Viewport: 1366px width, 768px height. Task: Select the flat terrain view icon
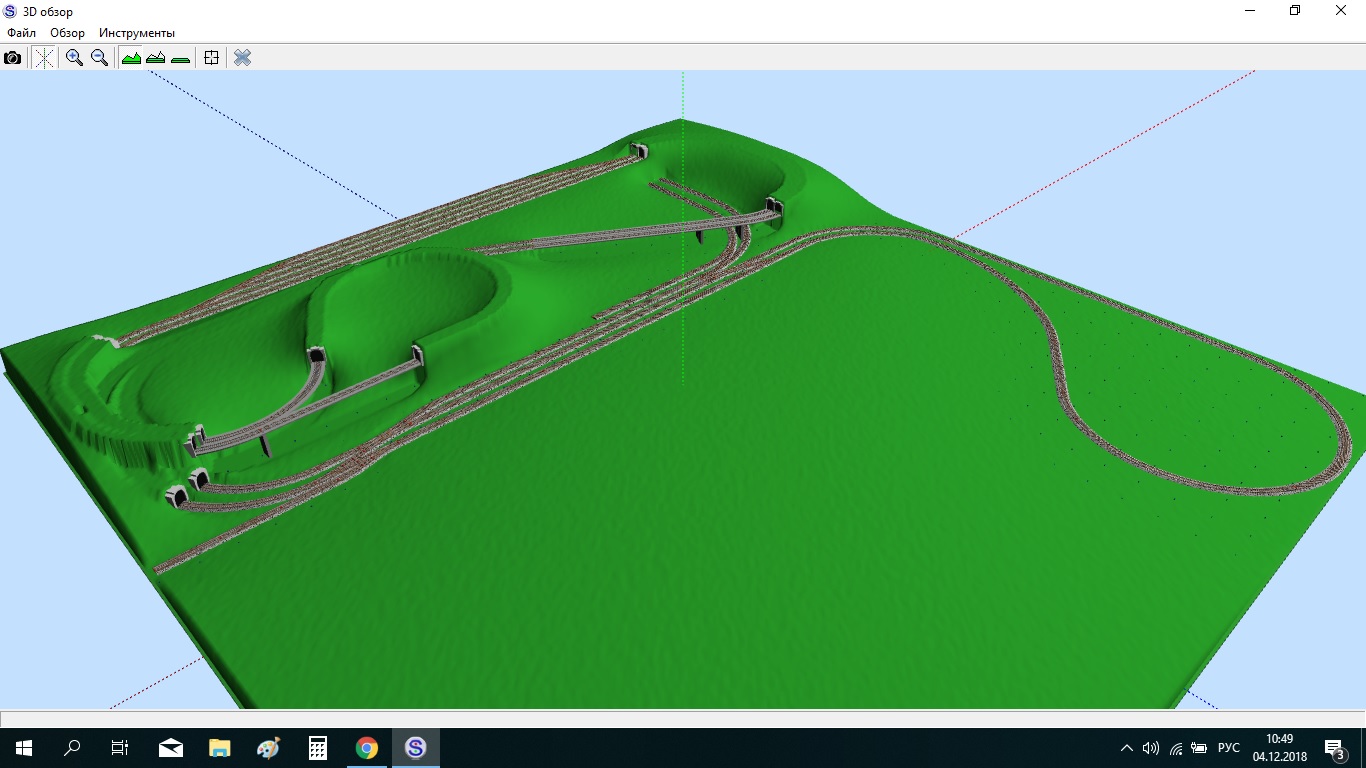pyautogui.click(x=180, y=58)
